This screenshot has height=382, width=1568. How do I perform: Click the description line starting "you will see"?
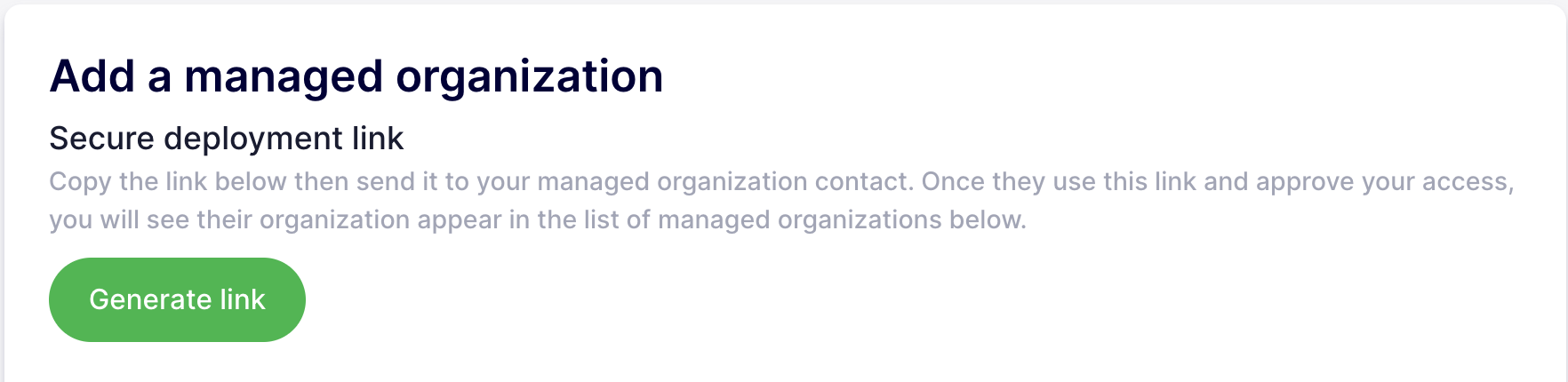coord(537,219)
